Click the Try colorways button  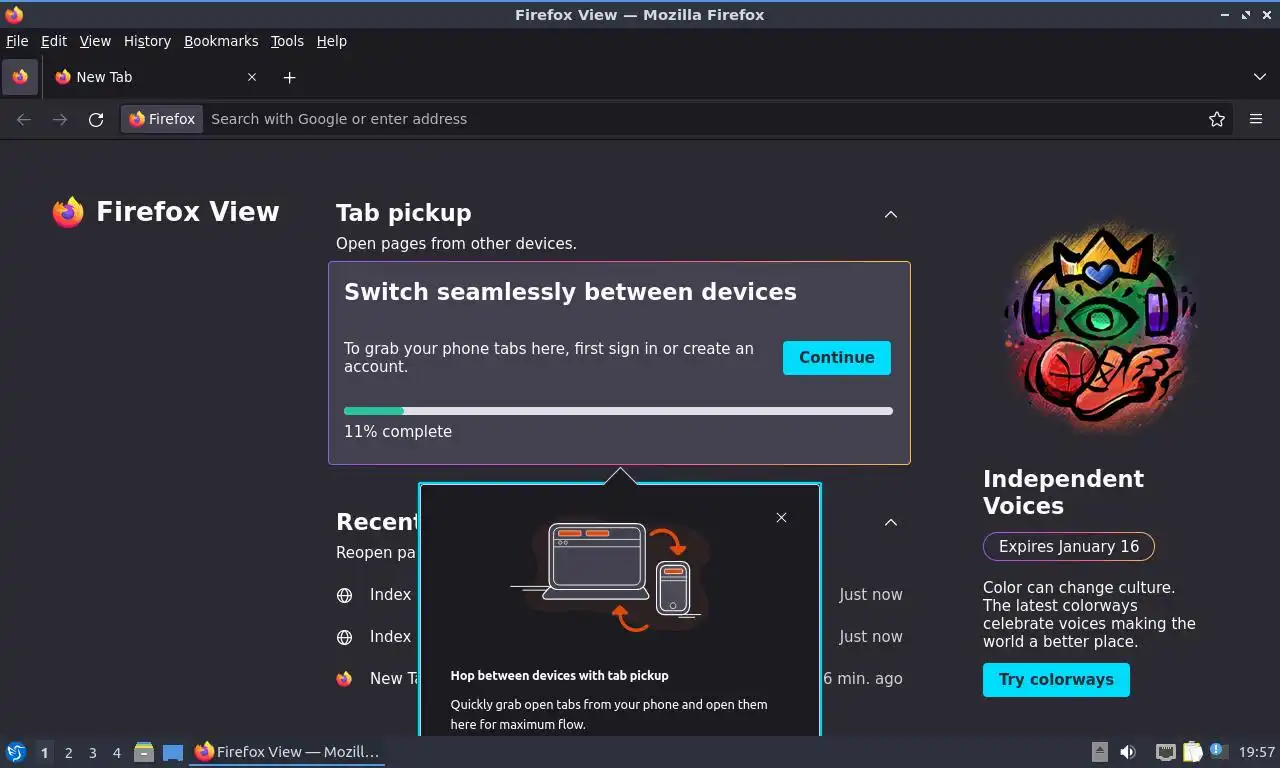click(1056, 680)
